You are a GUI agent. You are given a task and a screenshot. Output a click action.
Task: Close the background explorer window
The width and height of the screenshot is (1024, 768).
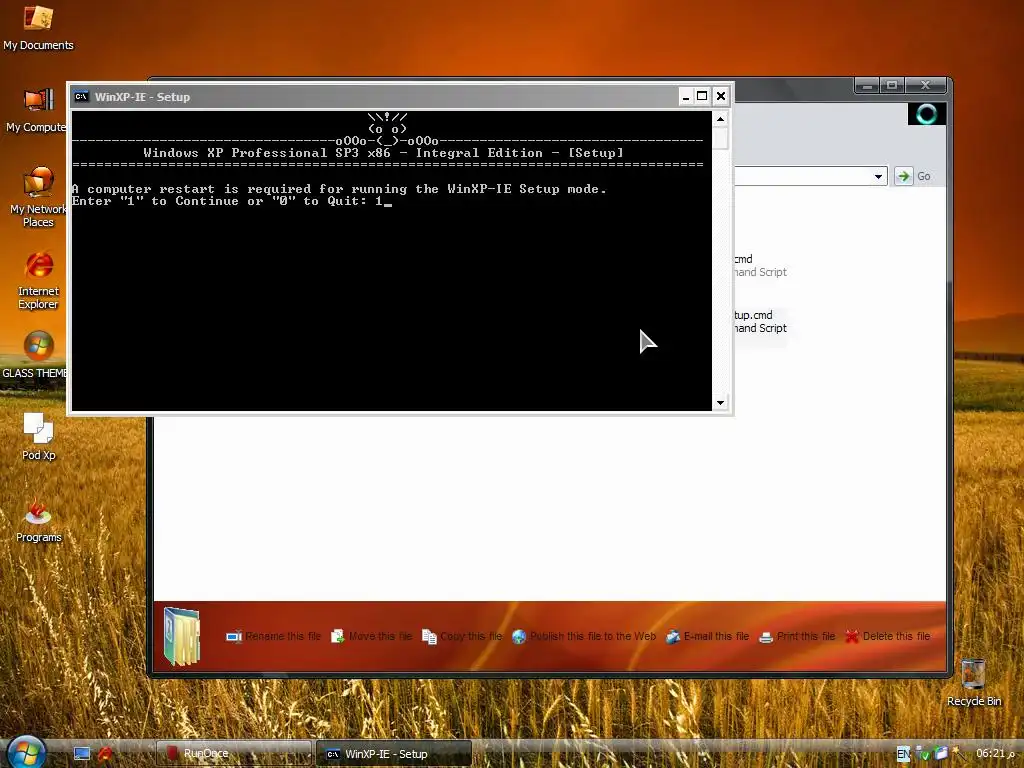(925, 86)
